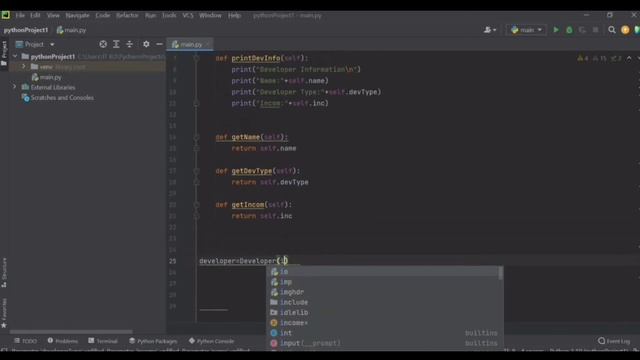Click pythonProject1 breadcrumb in navigation bar

pos(26,30)
